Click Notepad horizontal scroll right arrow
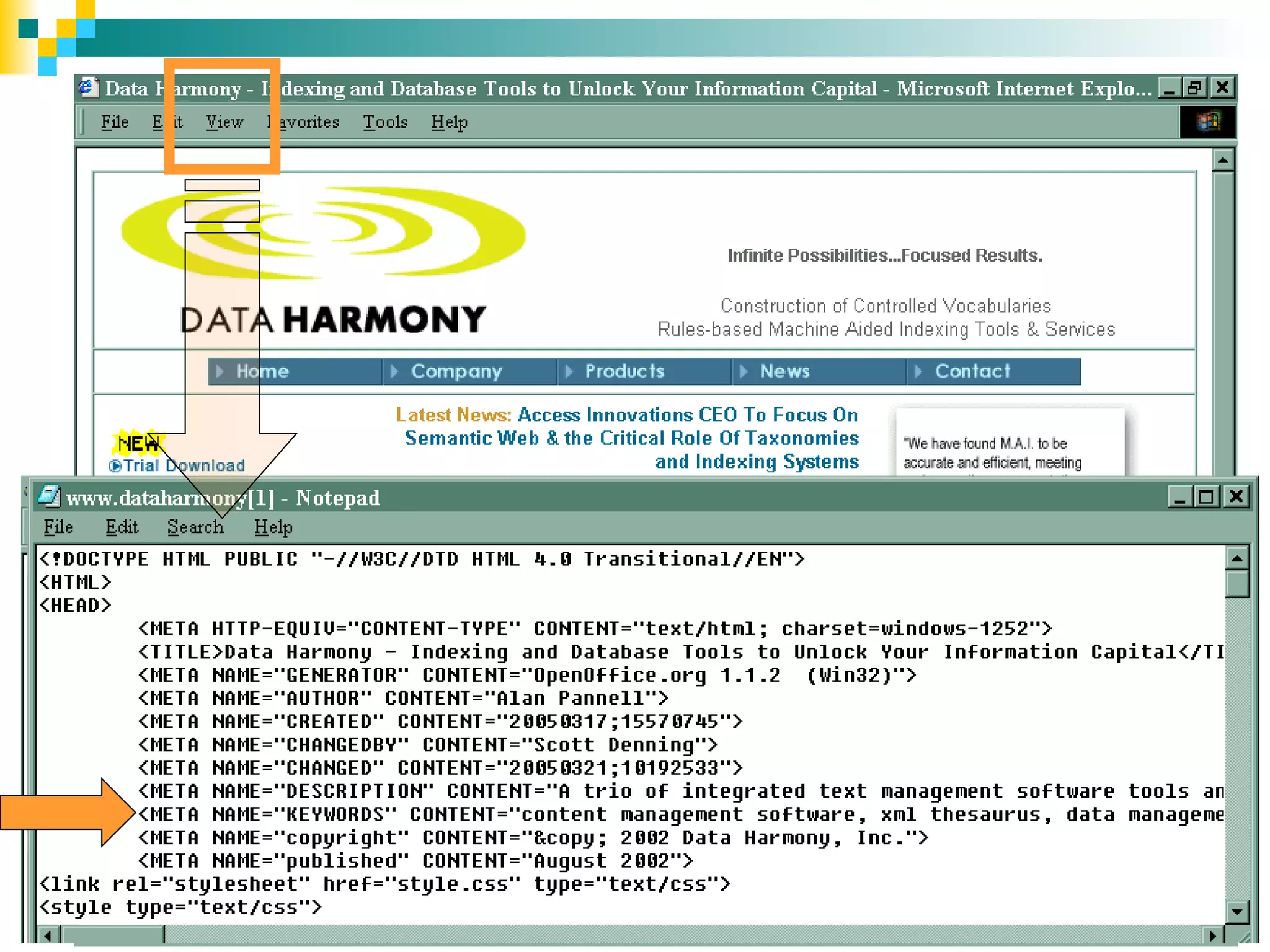 pyautogui.click(x=1213, y=935)
